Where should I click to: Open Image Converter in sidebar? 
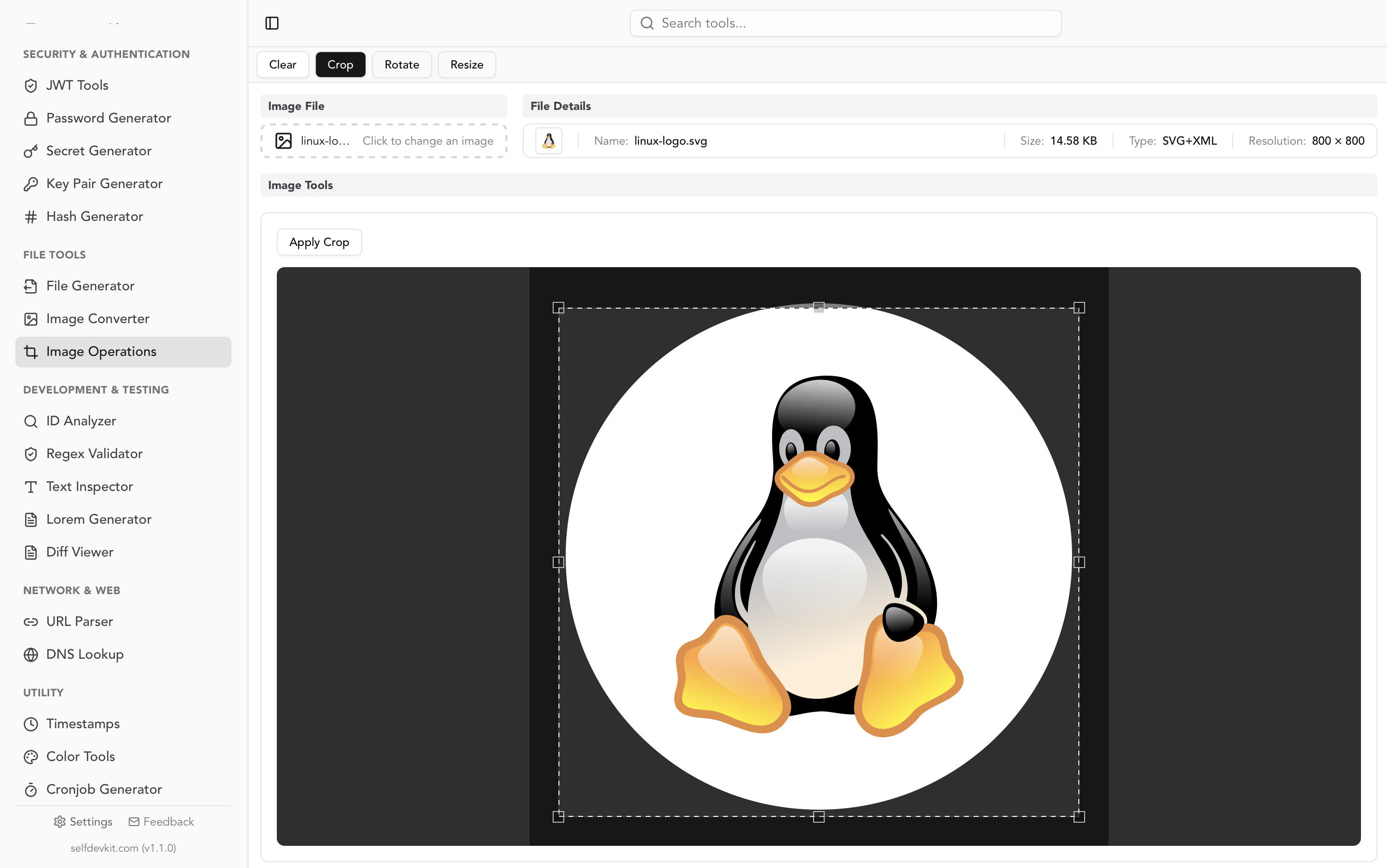point(123,319)
